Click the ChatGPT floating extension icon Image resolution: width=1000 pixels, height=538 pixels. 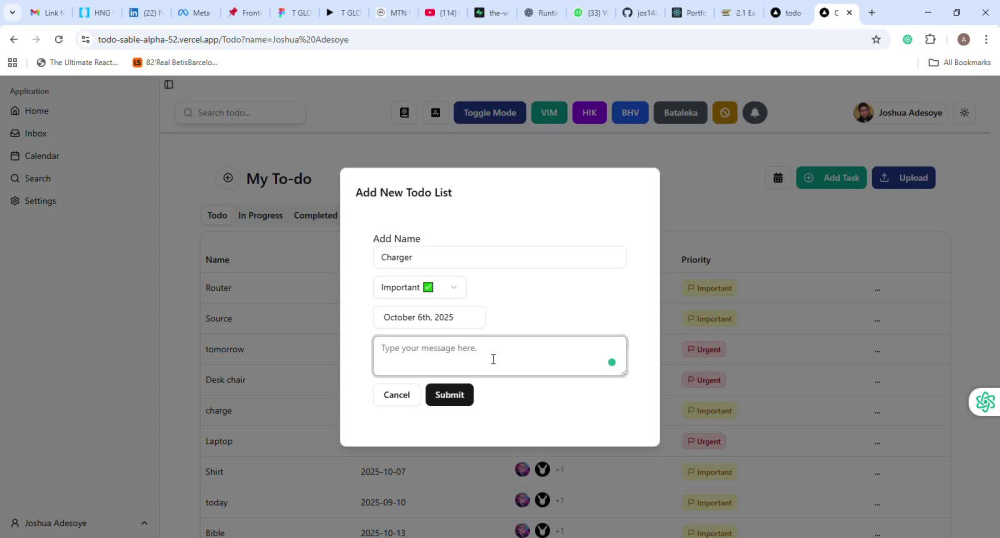click(985, 402)
